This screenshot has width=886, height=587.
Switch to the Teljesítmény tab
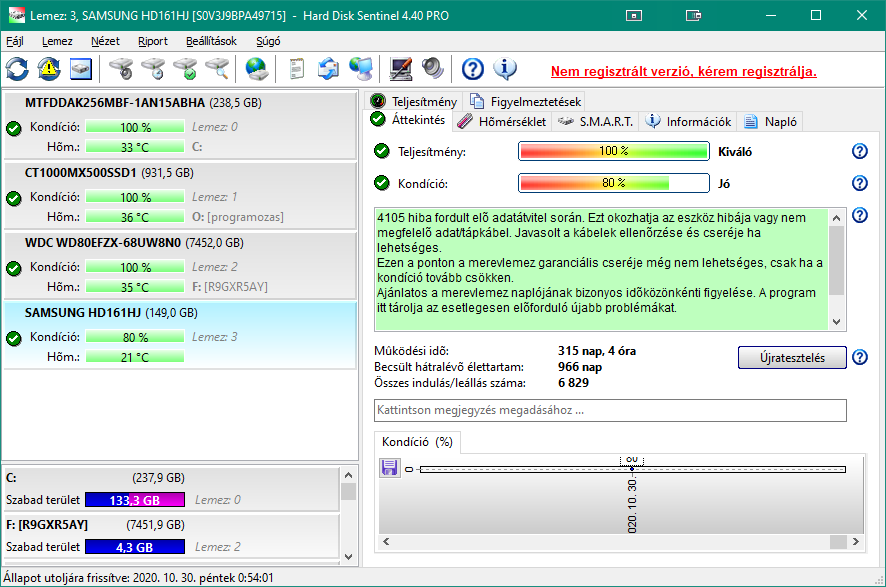414,102
